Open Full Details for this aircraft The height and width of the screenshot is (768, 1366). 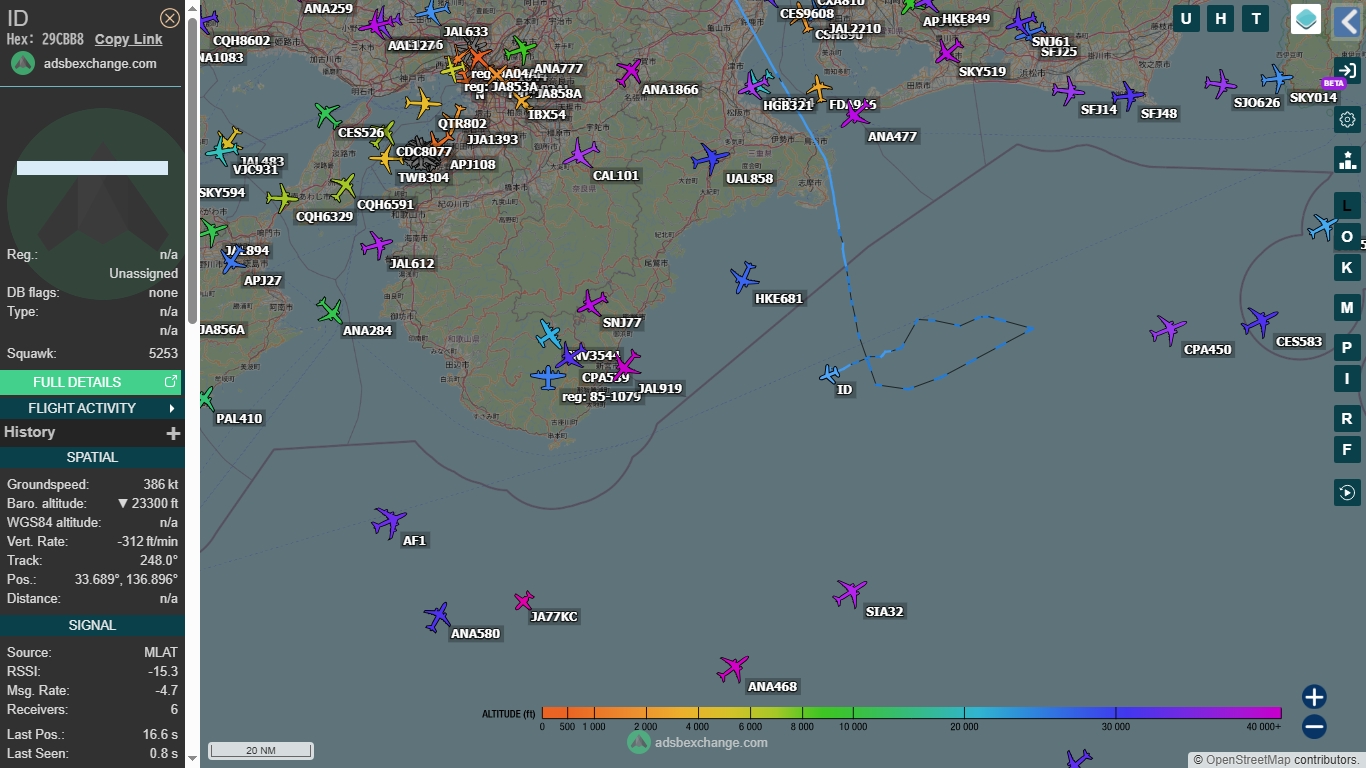(90, 382)
